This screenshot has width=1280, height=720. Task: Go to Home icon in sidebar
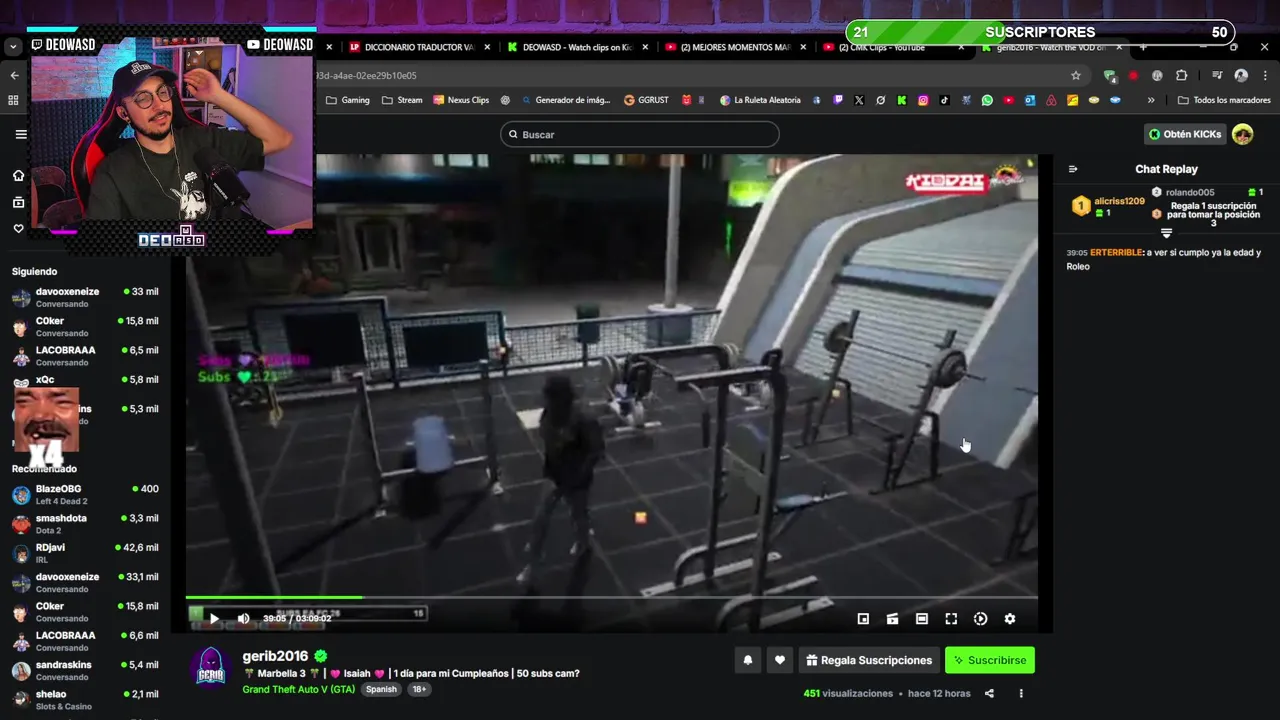(18, 176)
